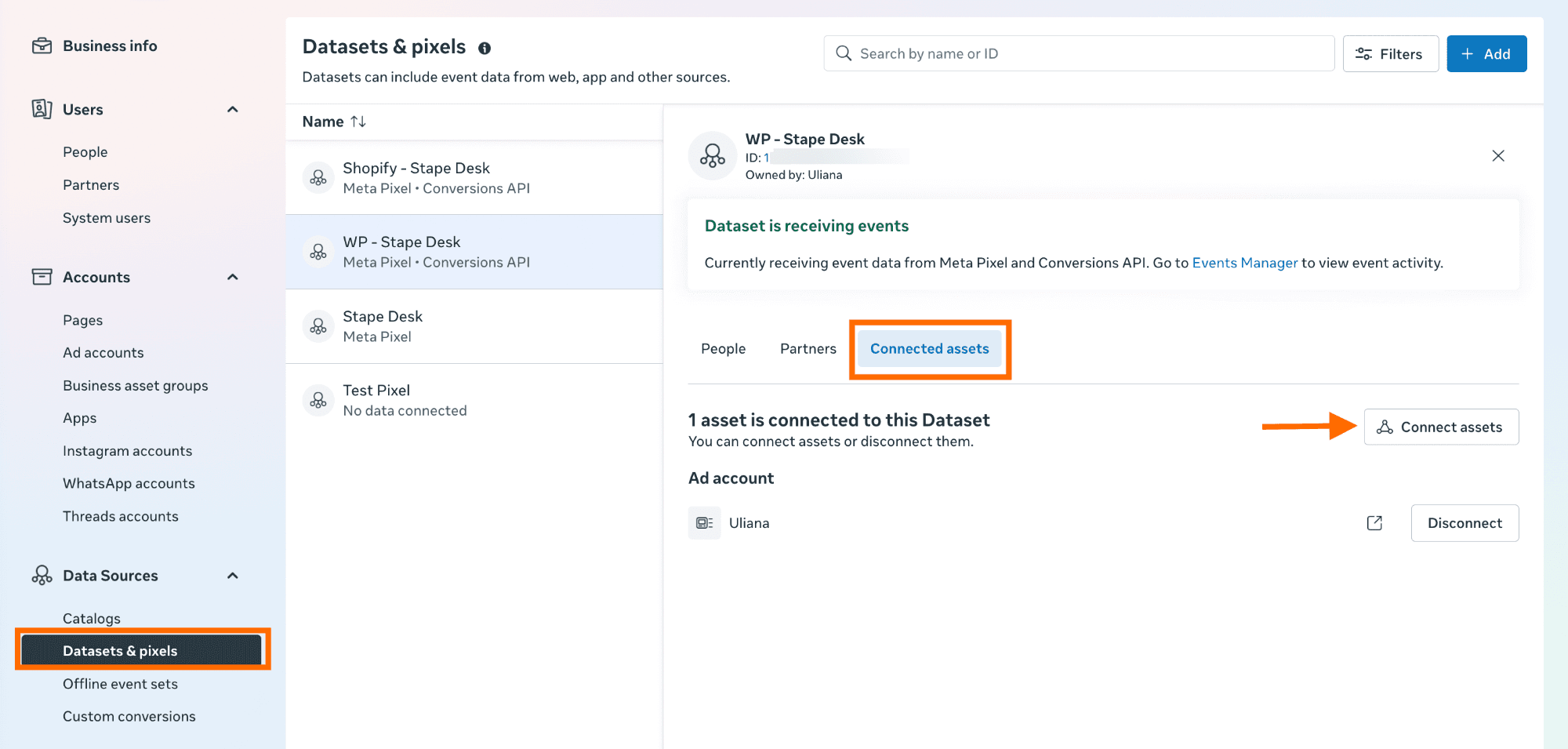Click the Shopify - Stape Desk dataset icon
This screenshot has height=749, width=1568.
tap(318, 178)
